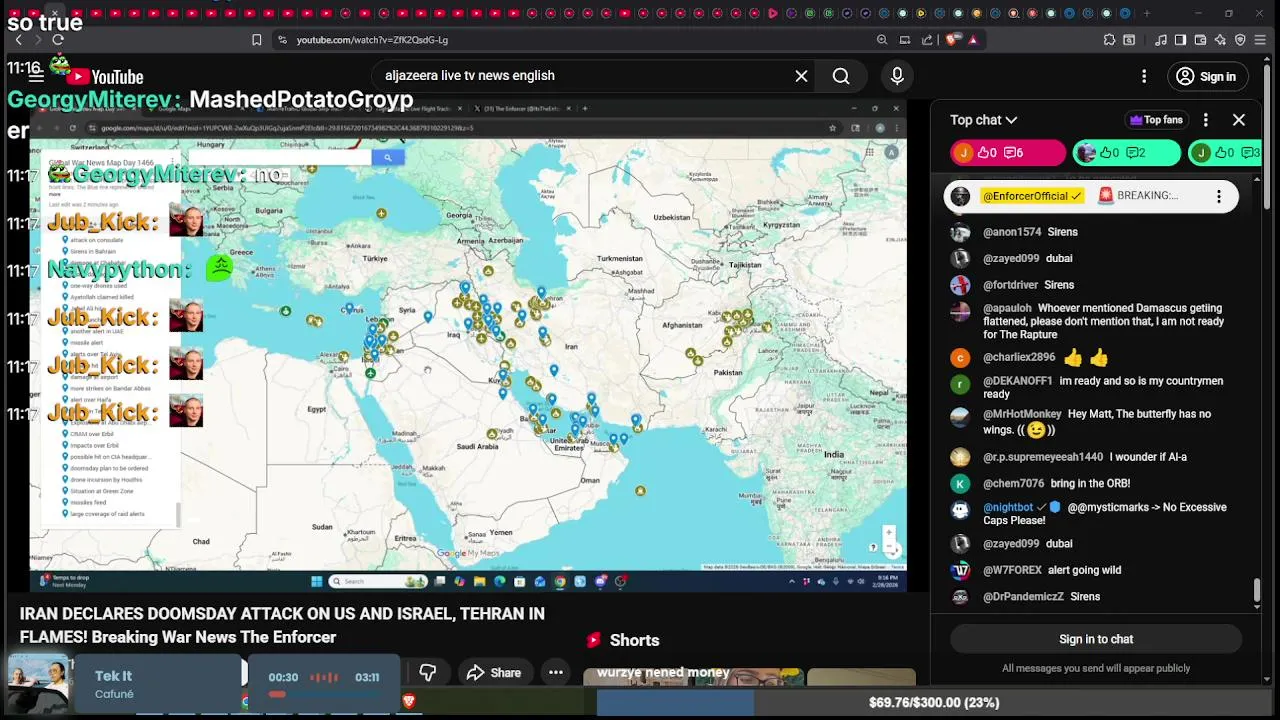Click the Sign in to chat button
Image resolution: width=1280 pixels, height=720 pixels.
point(1096,639)
